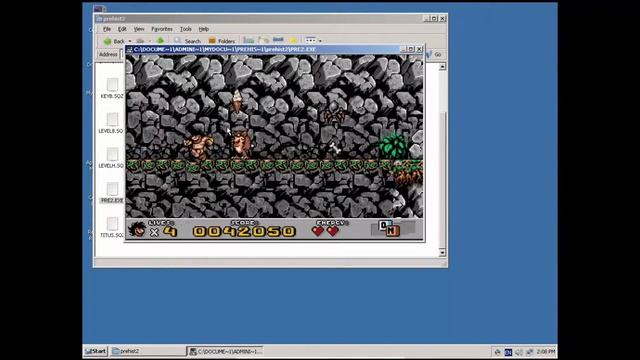This screenshot has width=640, height=360.
Task: Click the caveman lives face icon
Action: tap(137, 229)
